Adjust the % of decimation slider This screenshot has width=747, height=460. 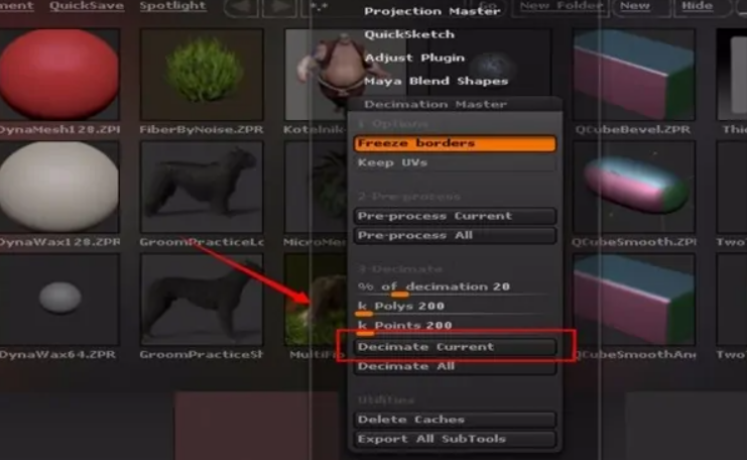455,288
